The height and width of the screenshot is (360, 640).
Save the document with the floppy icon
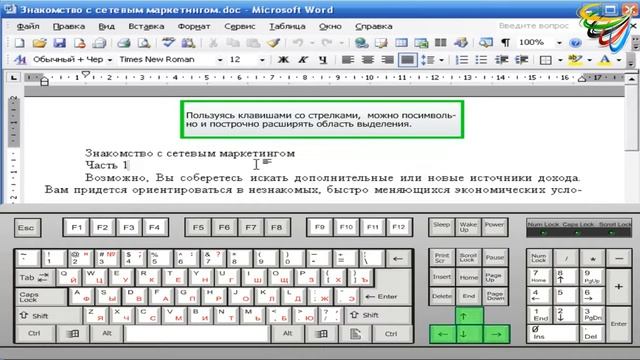point(60,42)
